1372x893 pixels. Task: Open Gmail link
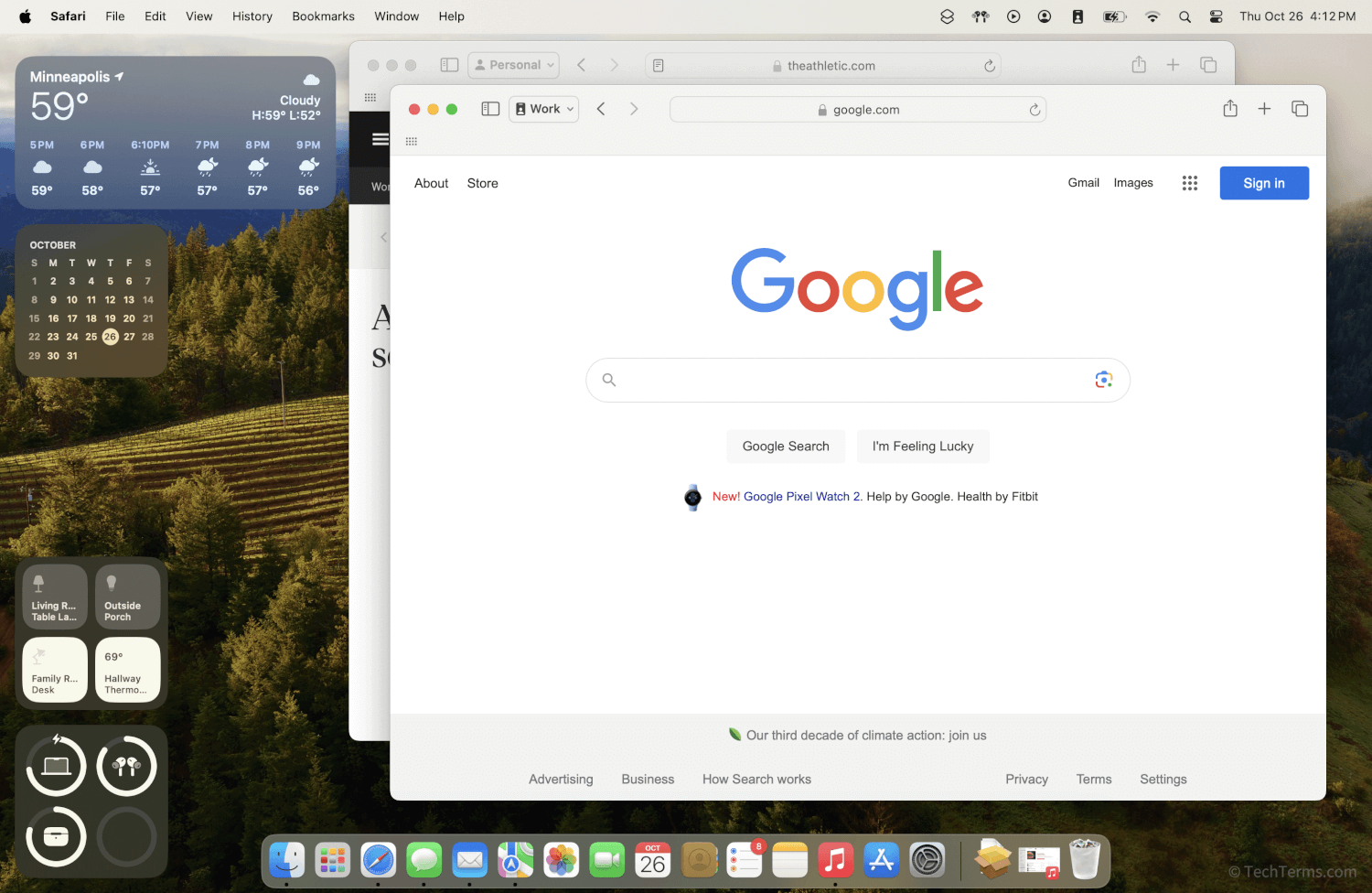click(x=1084, y=183)
